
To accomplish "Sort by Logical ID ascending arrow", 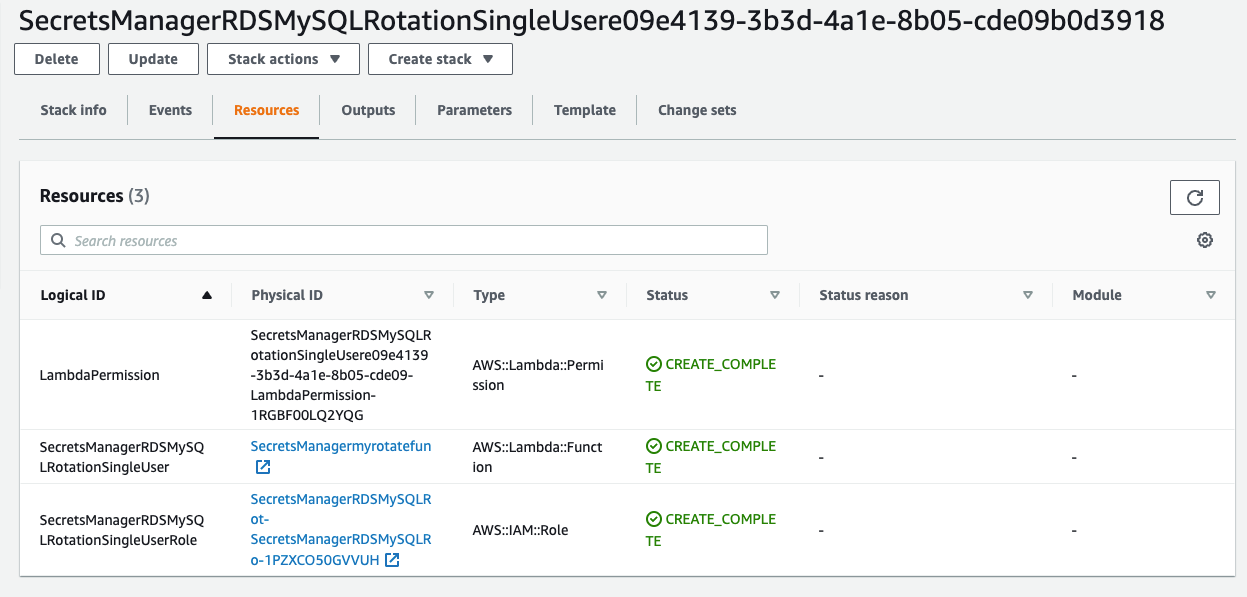I will pyautogui.click(x=207, y=295).
